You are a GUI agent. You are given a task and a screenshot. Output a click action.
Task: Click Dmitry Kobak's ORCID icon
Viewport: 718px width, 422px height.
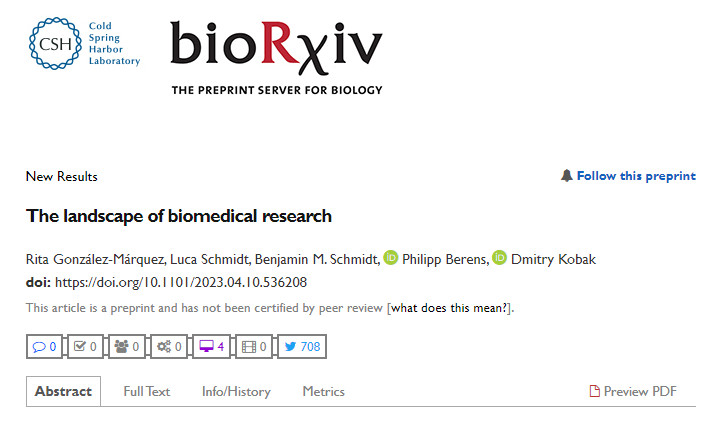pyautogui.click(x=499, y=259)
